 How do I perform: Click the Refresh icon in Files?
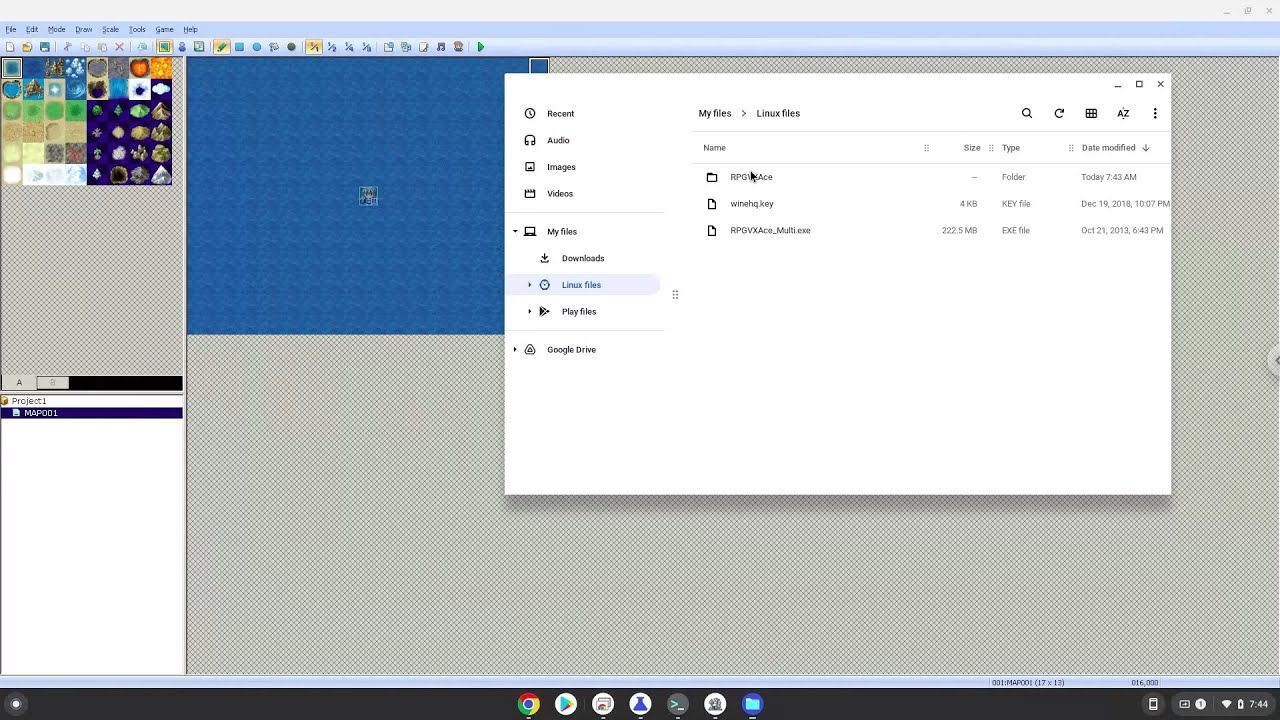[x=1059, y=113]
